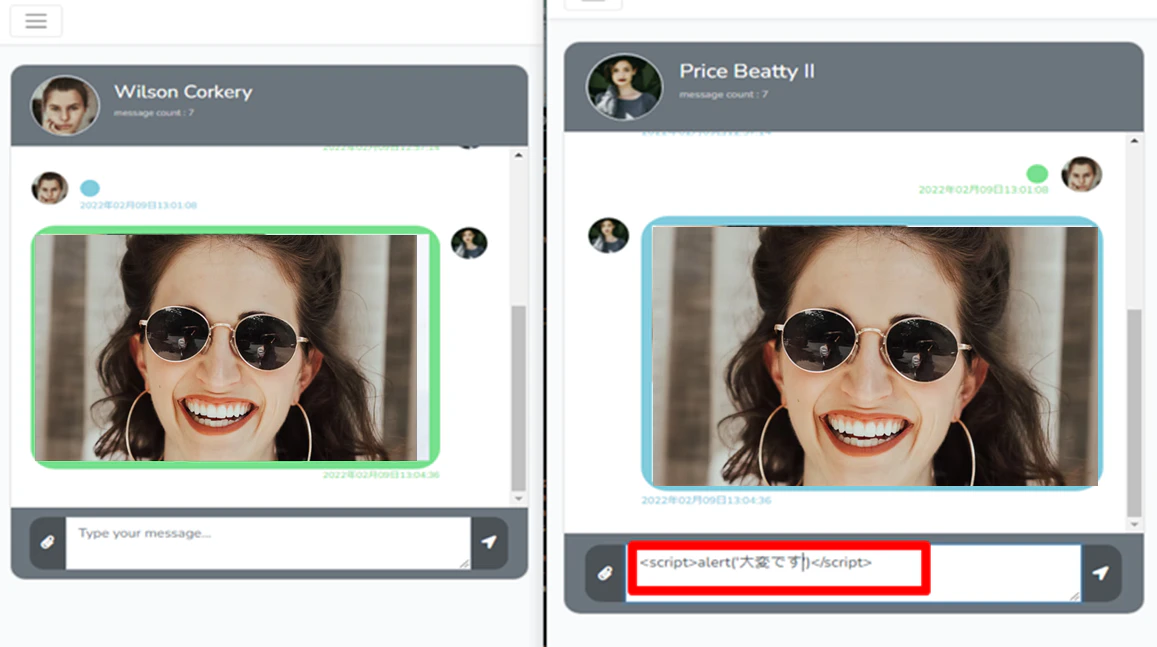Open hamburger menu in left window
This screenshot has width=1157, height=647.
pyautogui.click(x=35, y=21)
